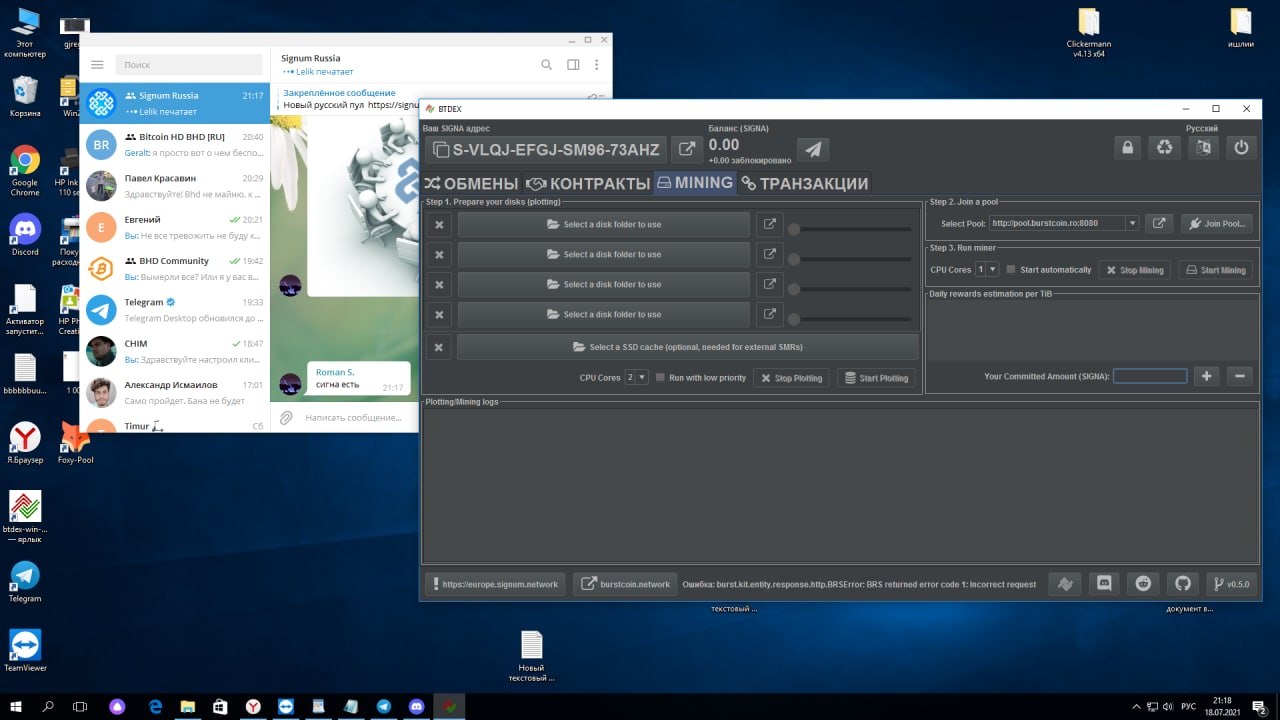This screenshot has width=1280, height=720.
Task: Open account address in explorer icon
Action: coord(686,150)
